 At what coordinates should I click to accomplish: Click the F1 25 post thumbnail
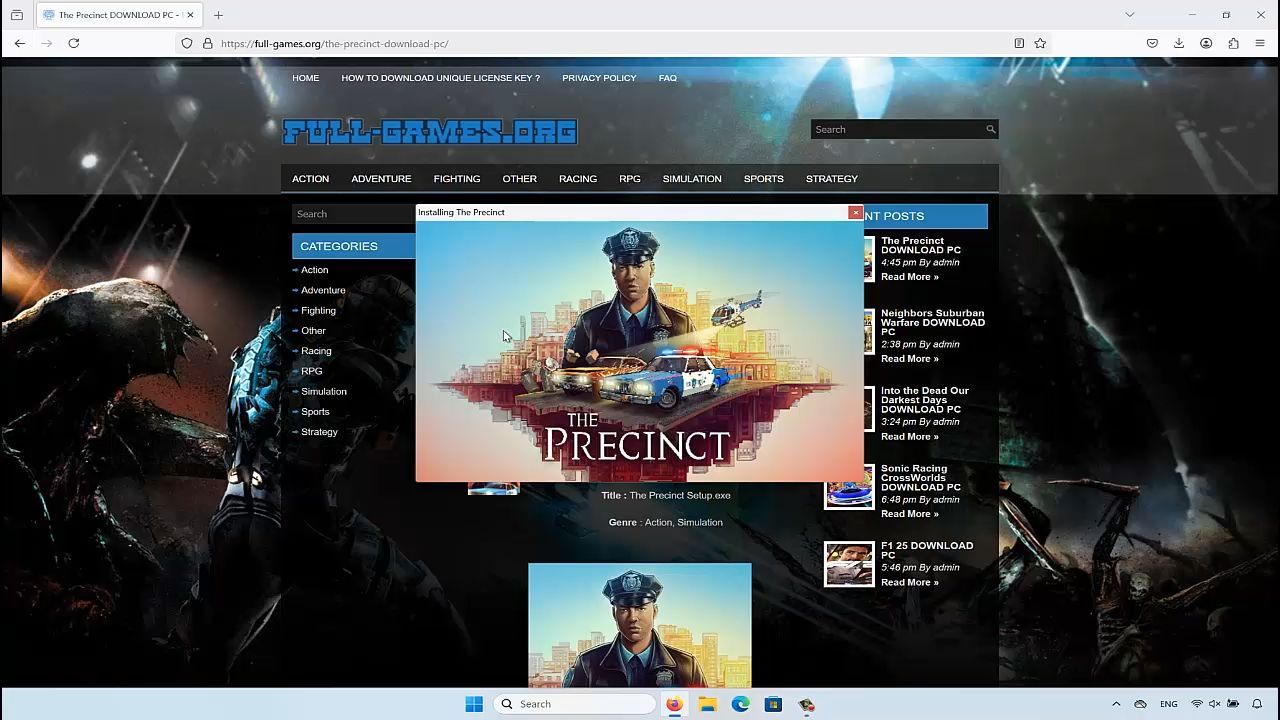pyautogui.click(x=849, y=564)
